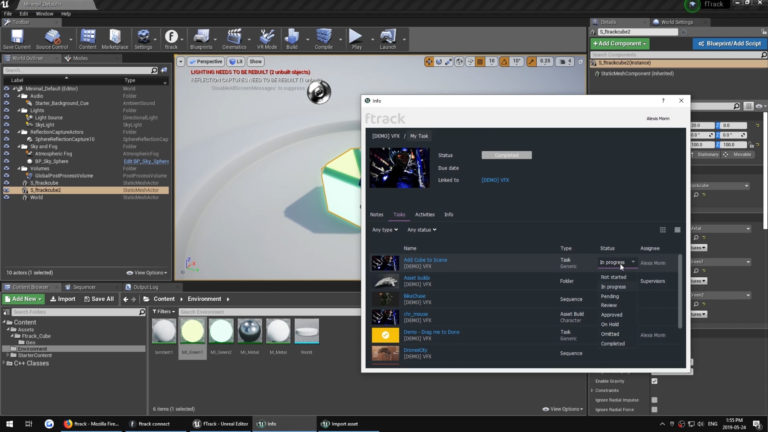Open the Any status filter dropdown
Screen dimensions: 768x432
pyautogui.click(x=422, y=230)
